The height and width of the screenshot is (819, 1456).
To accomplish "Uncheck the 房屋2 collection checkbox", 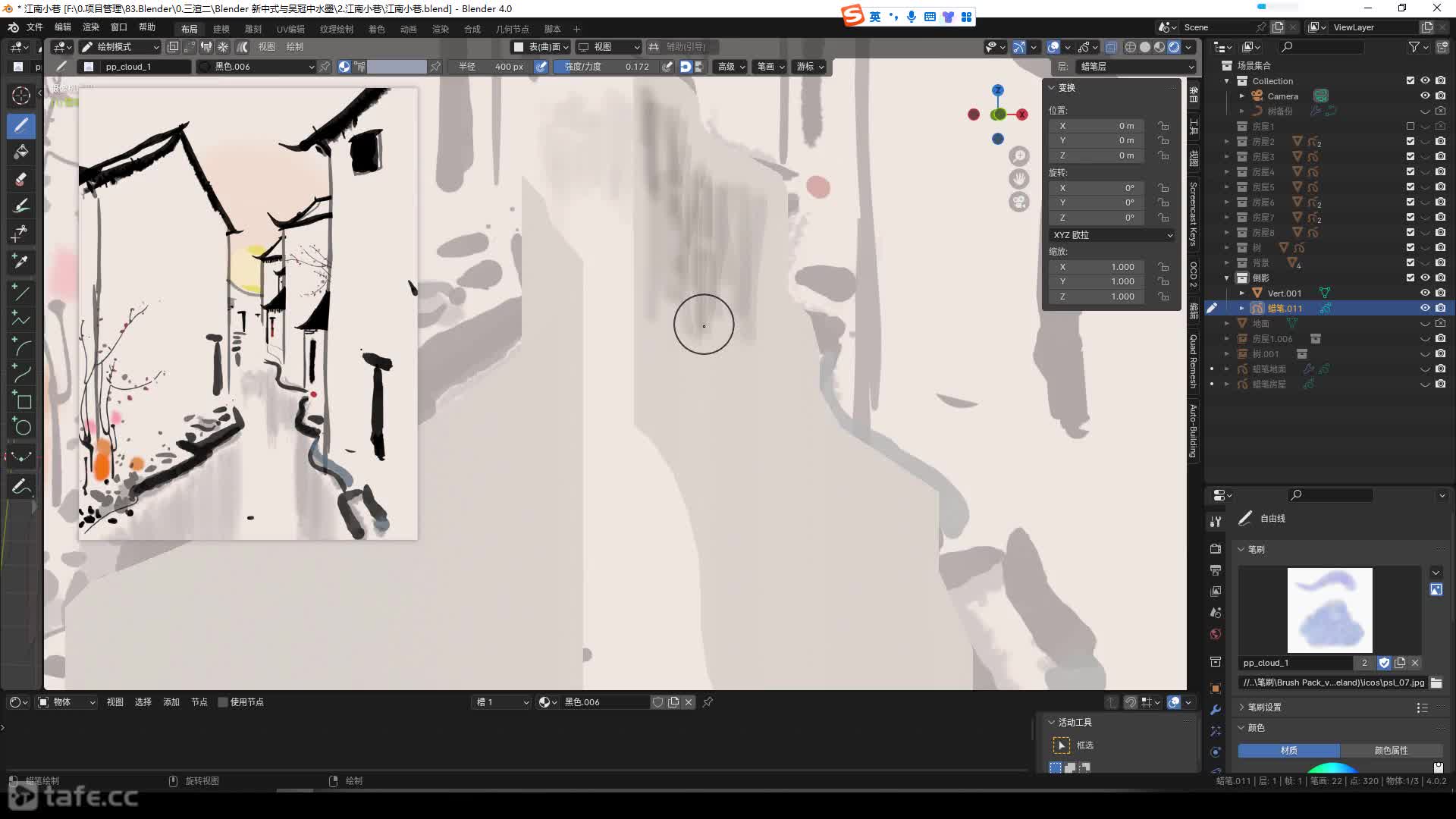I will (x=1410, y=141).
